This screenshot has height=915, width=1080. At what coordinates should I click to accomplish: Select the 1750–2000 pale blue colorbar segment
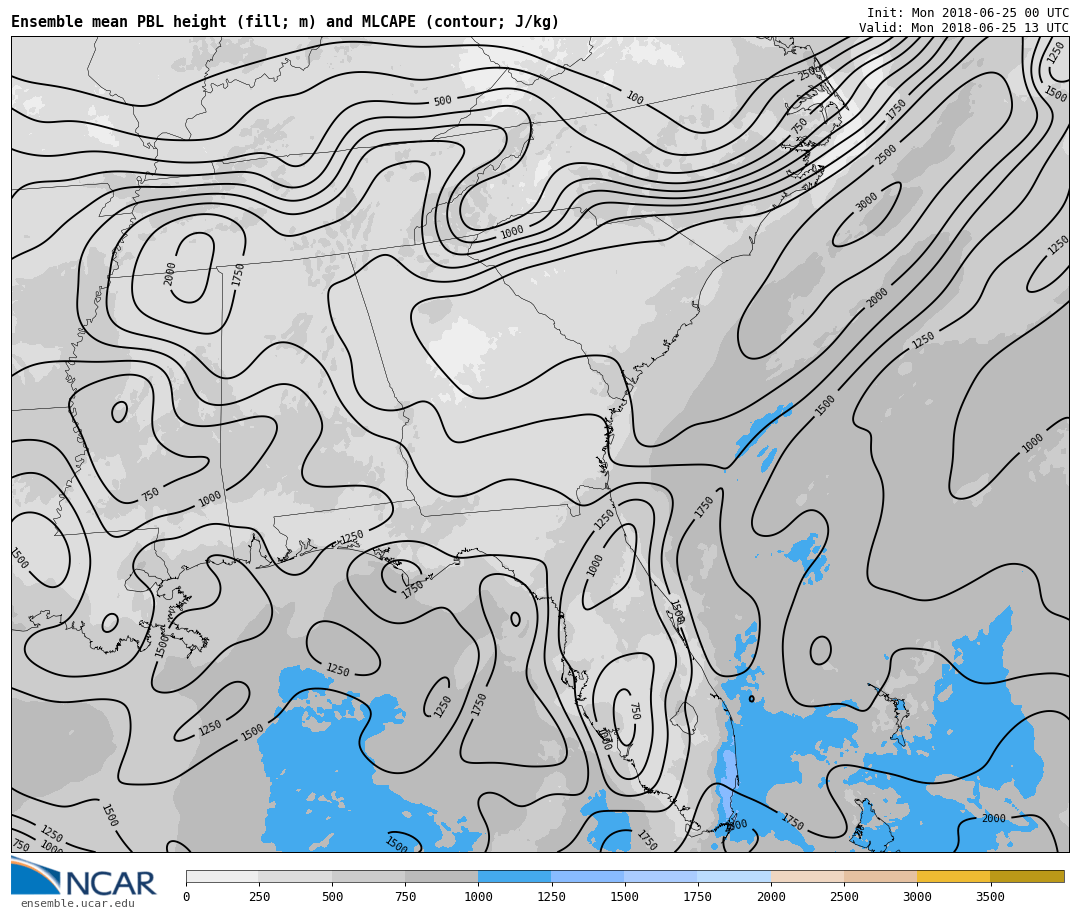pos(734,876)
